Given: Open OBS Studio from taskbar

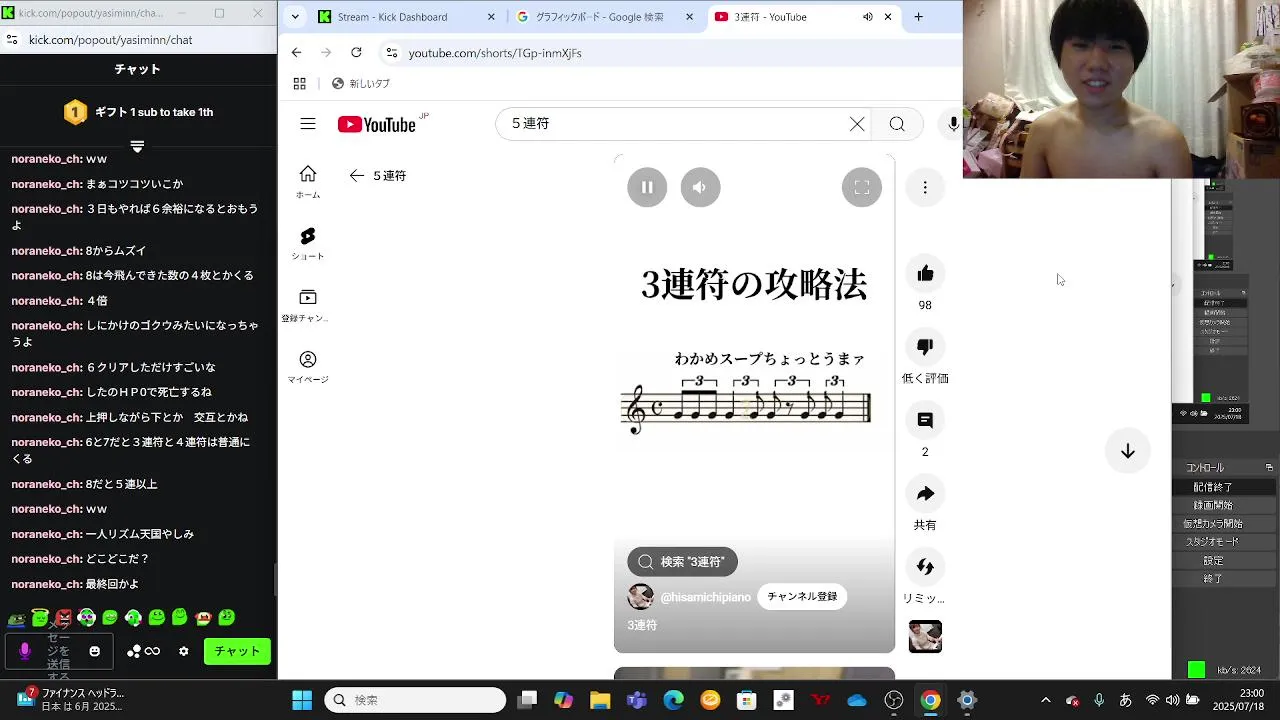Looking at the screenshot, I should point(894,700).
